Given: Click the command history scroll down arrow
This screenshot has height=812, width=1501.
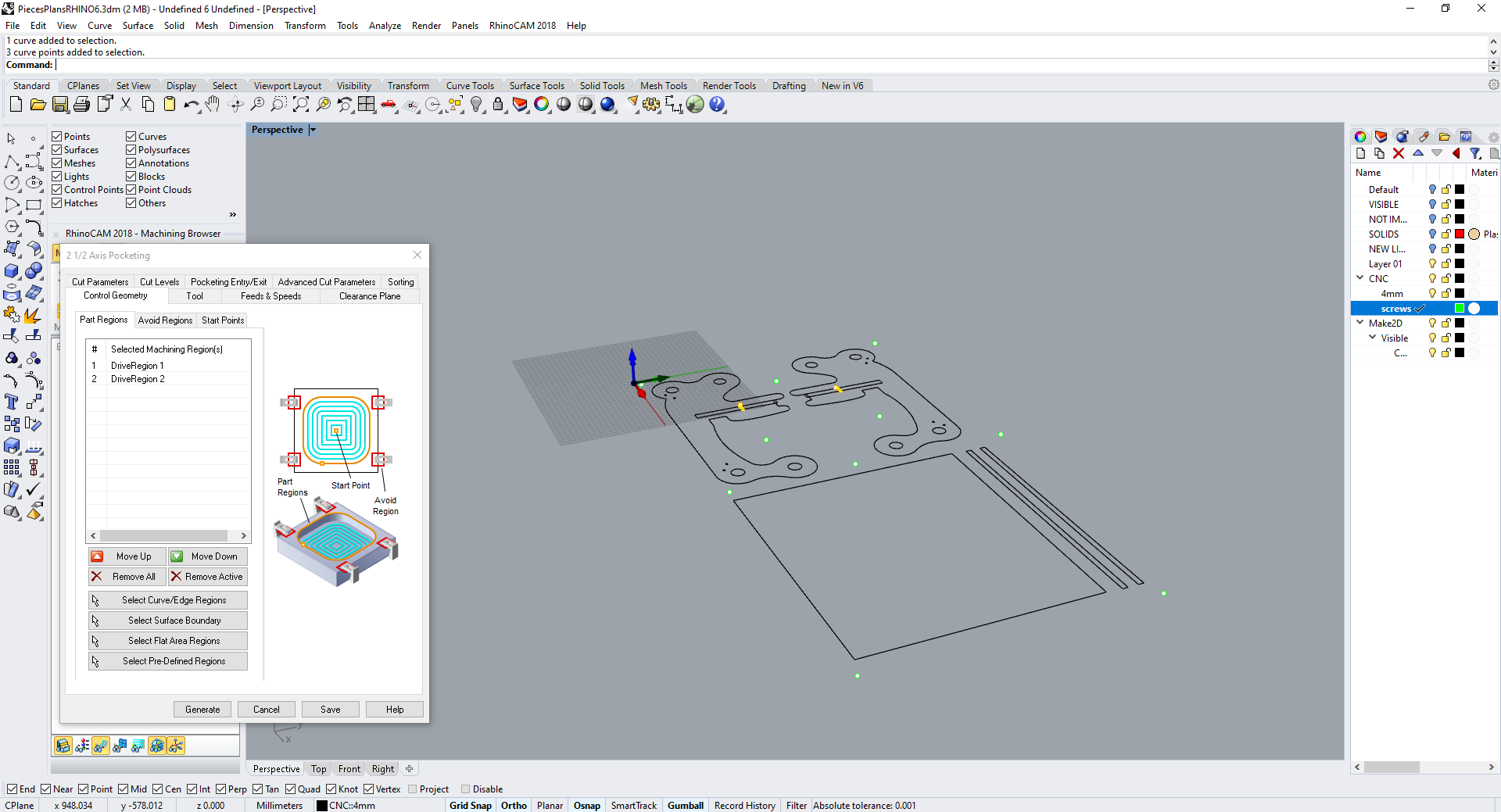Looking at the screenshot, I should [x=1494, y=53].
